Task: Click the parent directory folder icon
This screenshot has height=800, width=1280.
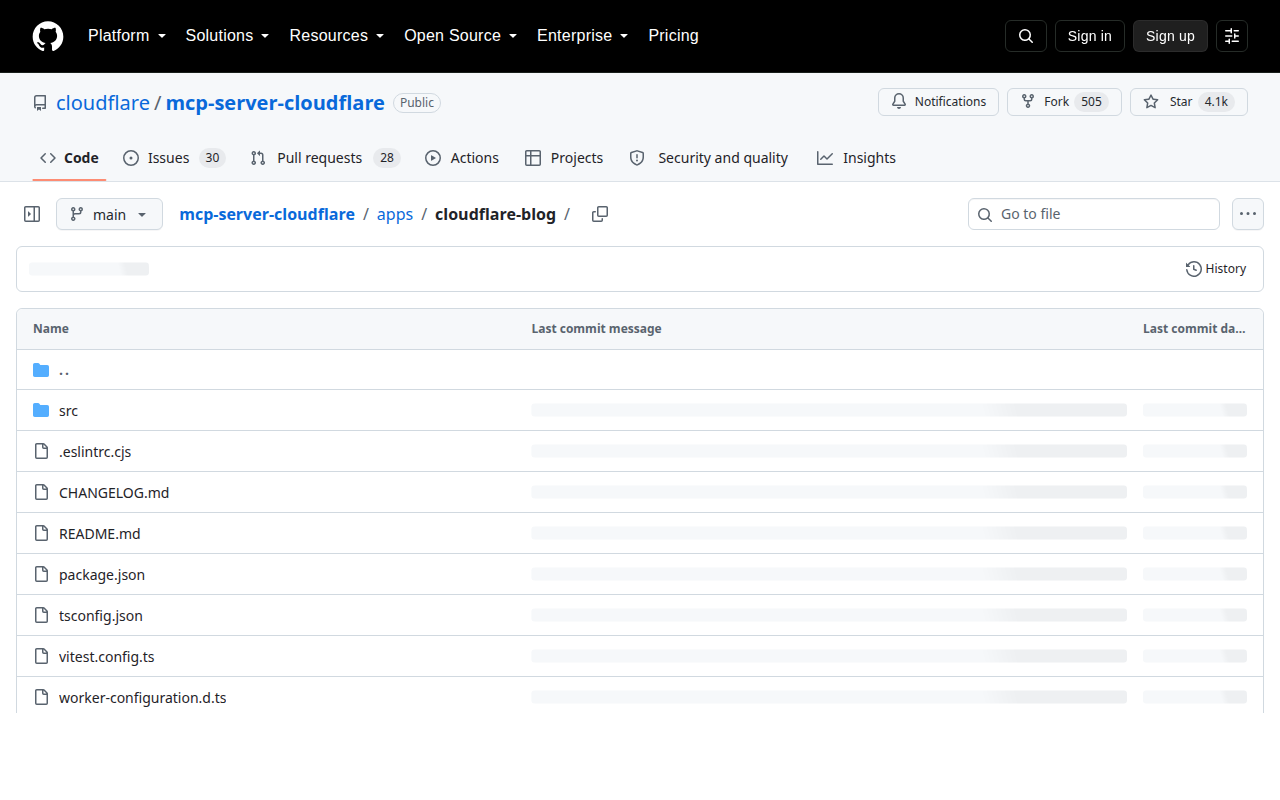Action: (x=41, y=370)
